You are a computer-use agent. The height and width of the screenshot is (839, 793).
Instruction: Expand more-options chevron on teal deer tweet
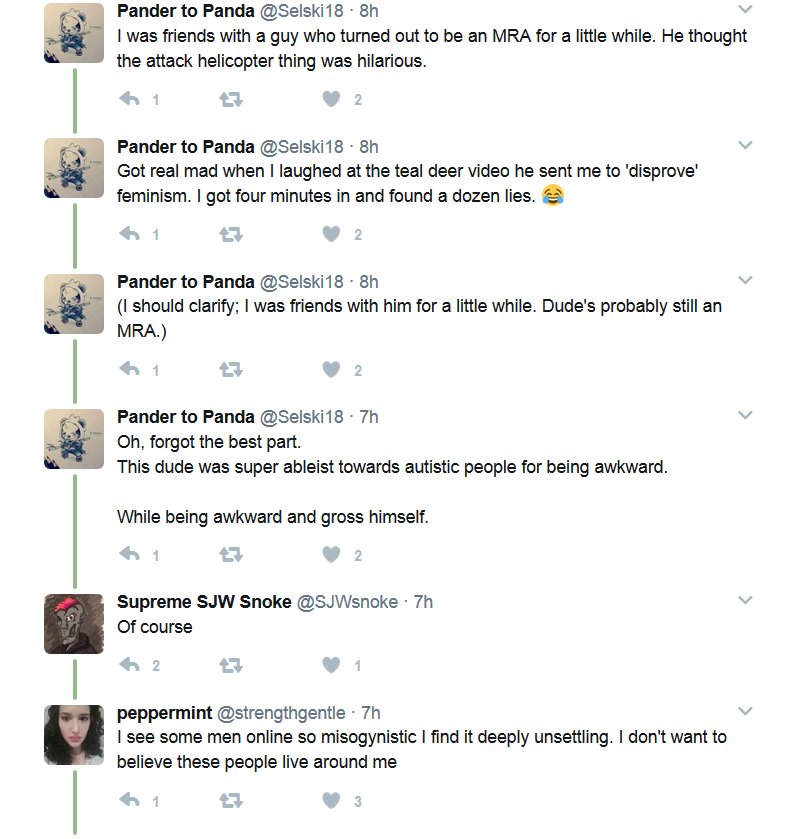tap(745, 144)
